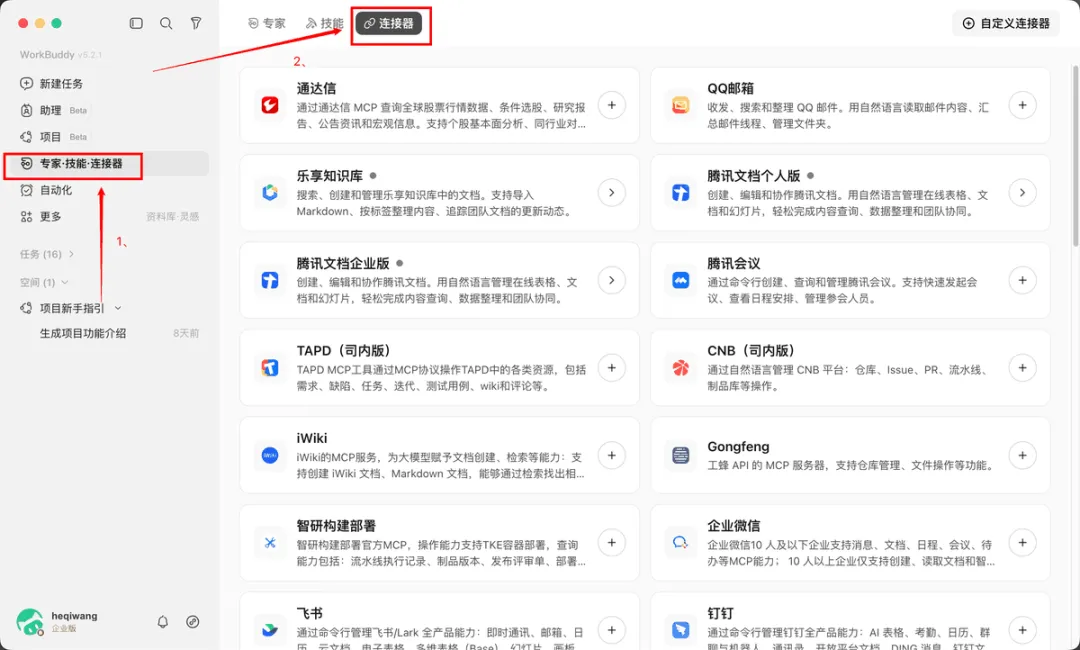
Task: Click the Gongfeng title text
Action: (738, 446)
